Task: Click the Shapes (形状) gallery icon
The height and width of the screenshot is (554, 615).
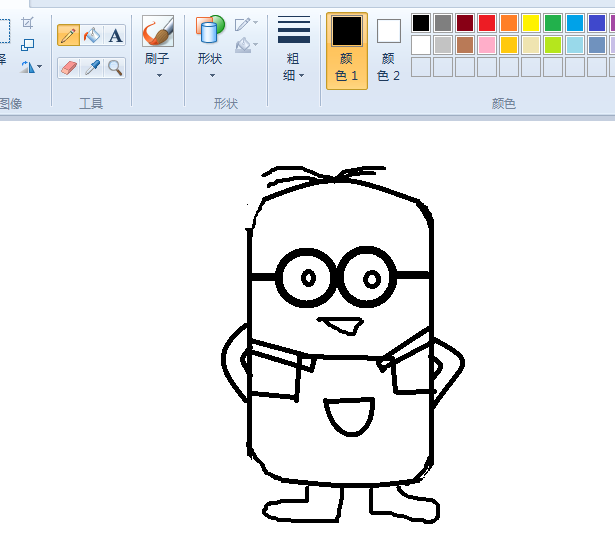Action: [x=210, y=30]
